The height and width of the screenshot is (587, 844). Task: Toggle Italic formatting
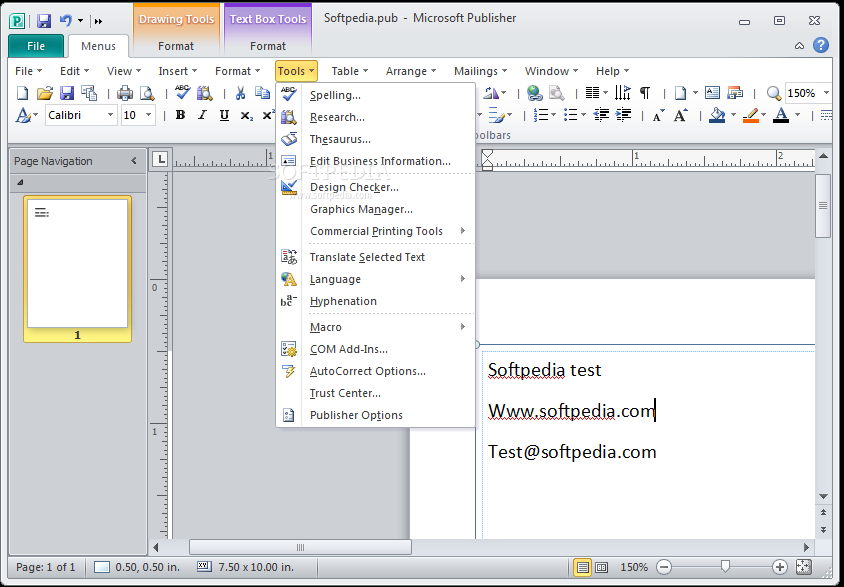pos(202,115)
